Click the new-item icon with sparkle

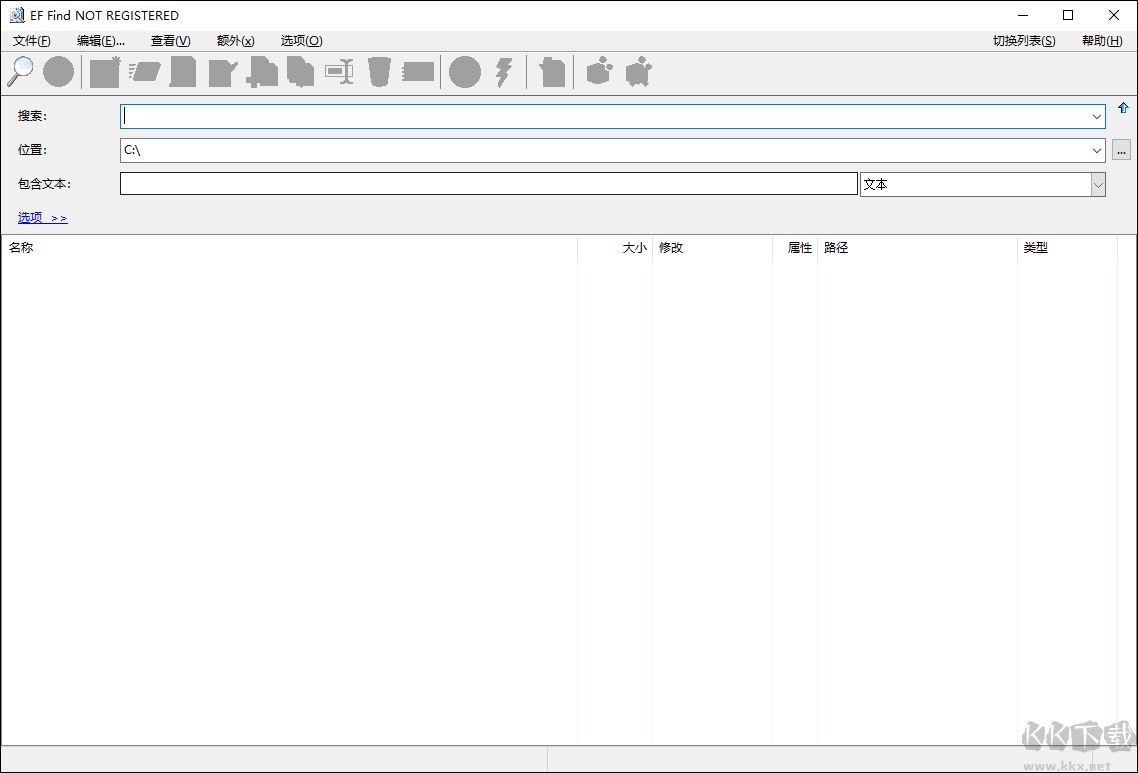point(105,72)
